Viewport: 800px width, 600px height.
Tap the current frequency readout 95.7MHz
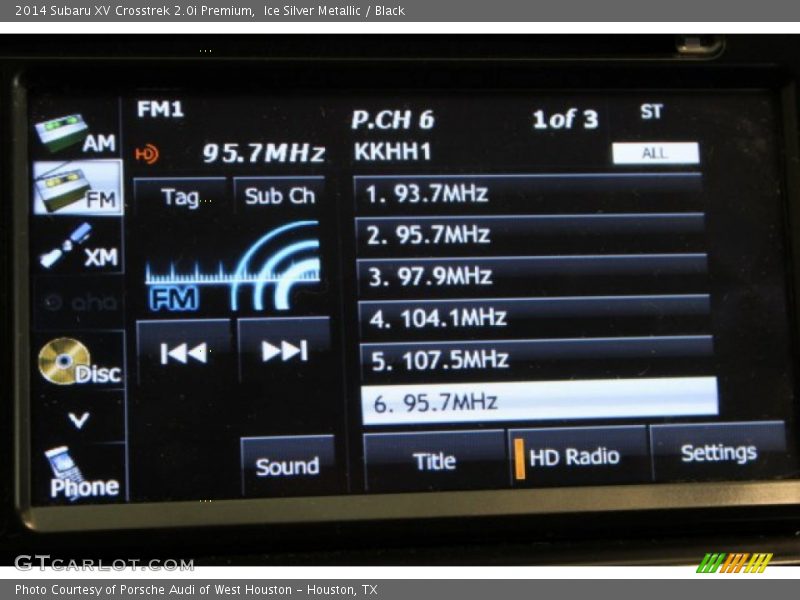[264, 153]
